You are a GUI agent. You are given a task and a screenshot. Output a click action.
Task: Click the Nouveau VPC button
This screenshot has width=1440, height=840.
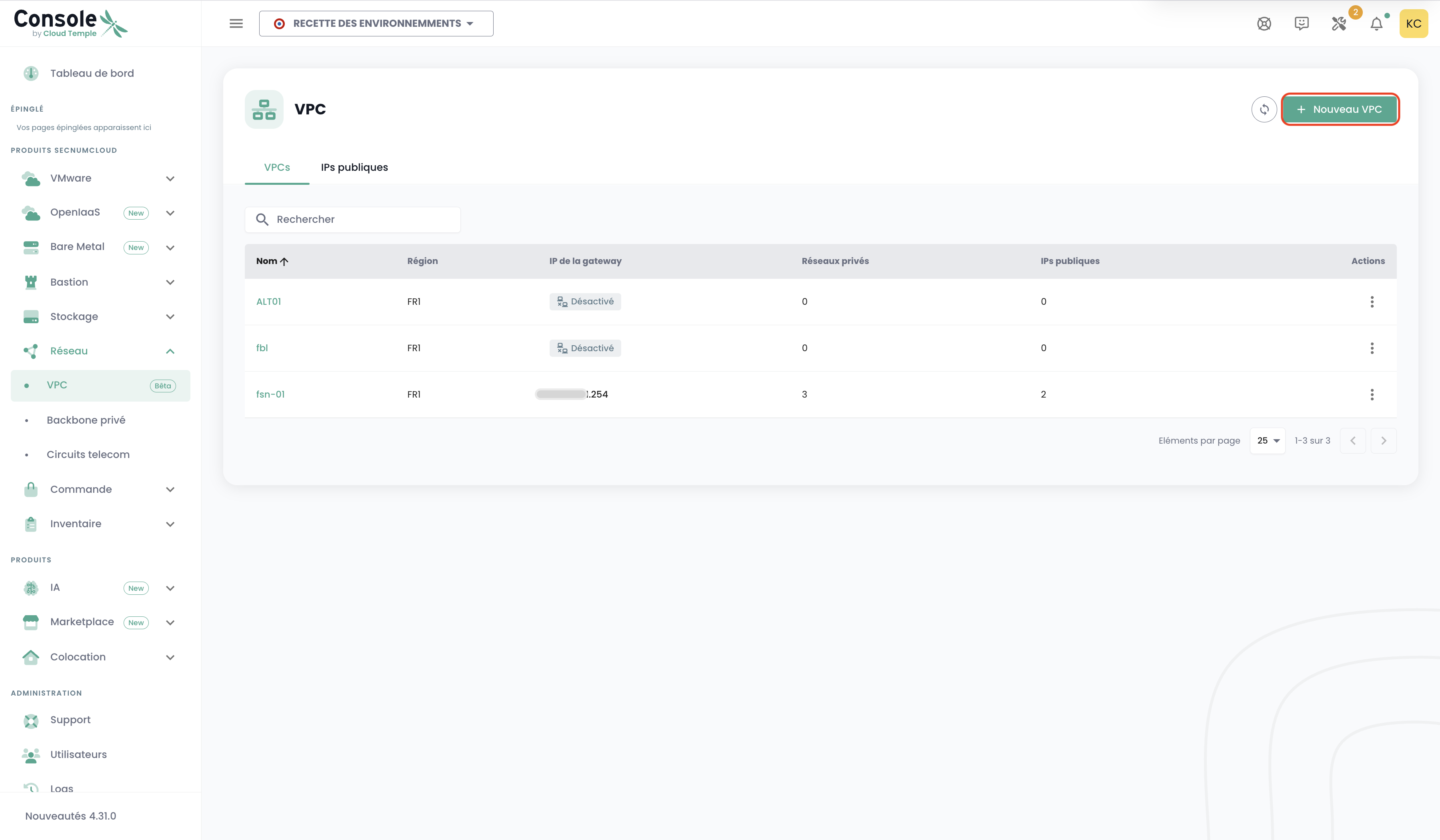[x=1340, y=109]
